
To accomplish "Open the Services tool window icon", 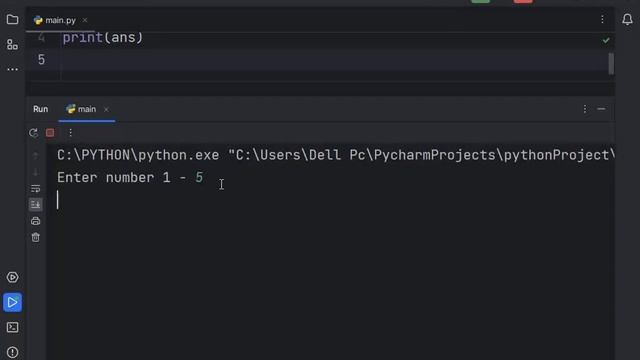I will 12,278.
